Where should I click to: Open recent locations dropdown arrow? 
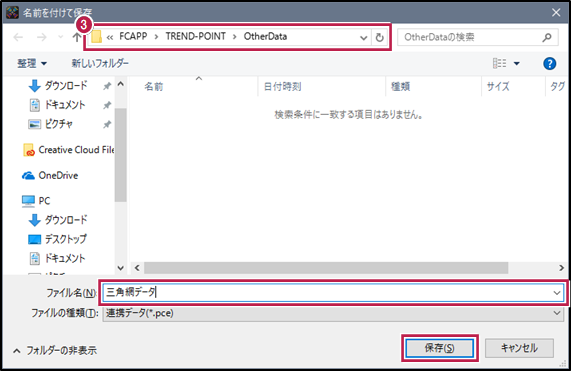[60, 37]
